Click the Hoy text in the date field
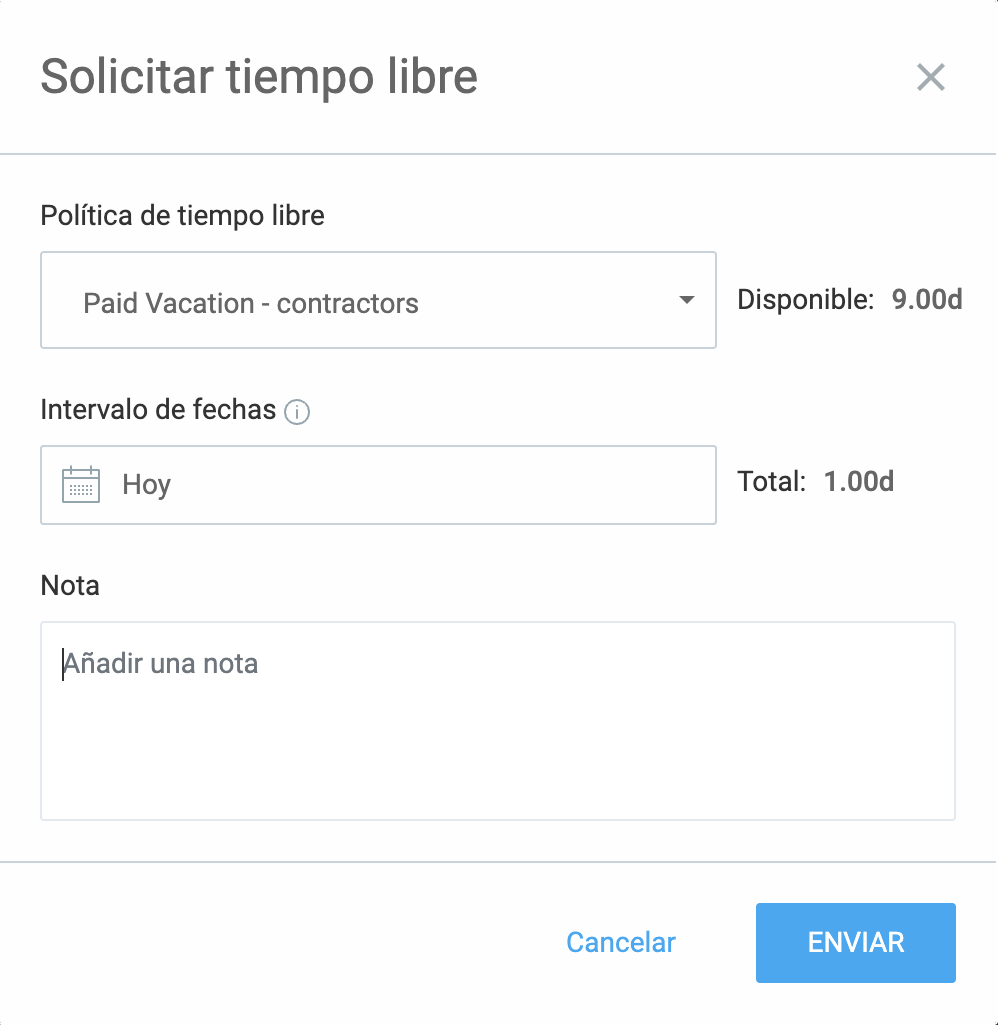 point(146,484)
